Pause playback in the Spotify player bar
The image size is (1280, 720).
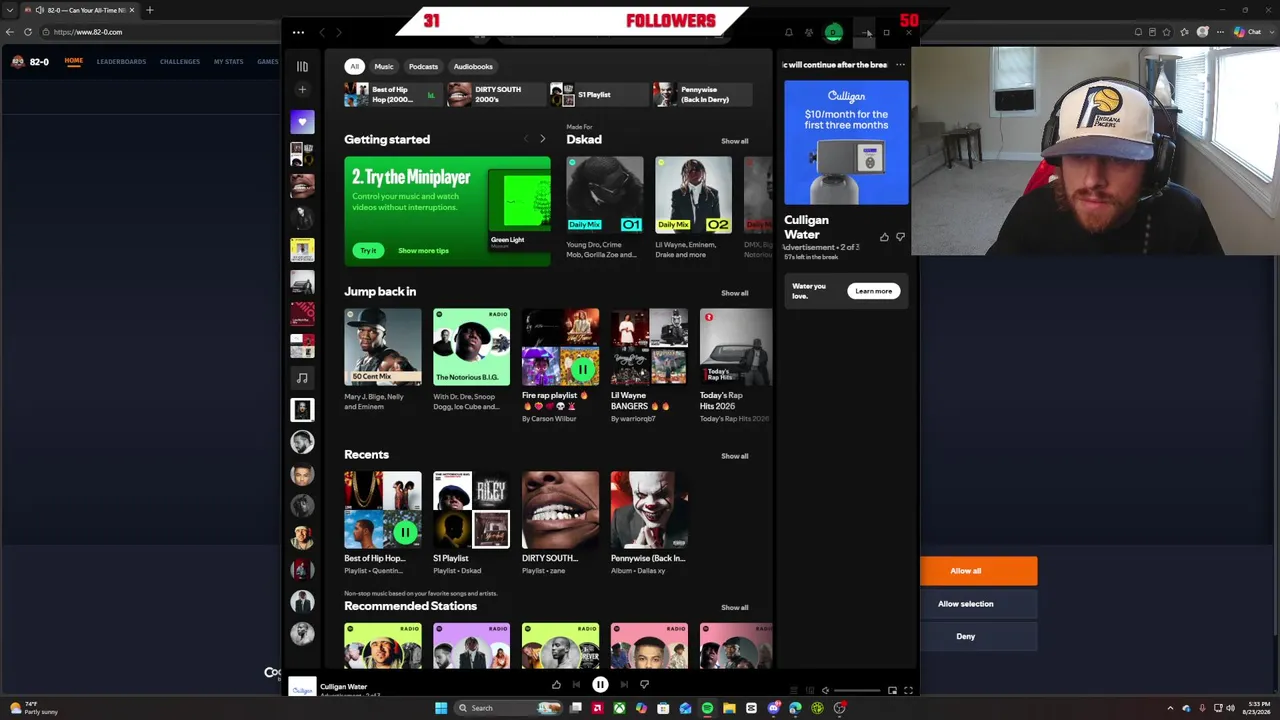[x=600, y=685]
